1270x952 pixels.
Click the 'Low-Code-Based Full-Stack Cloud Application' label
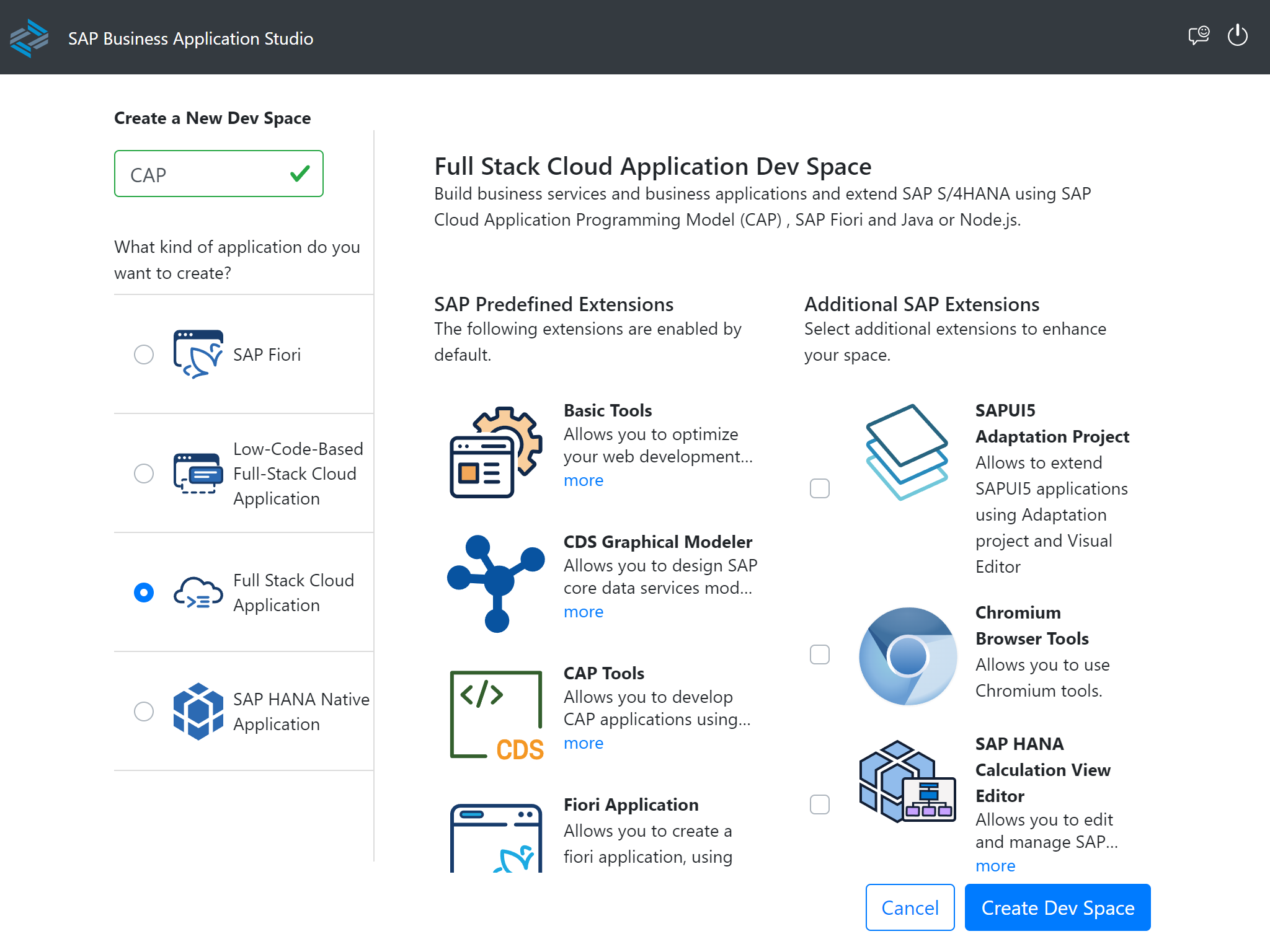point(298,474)
